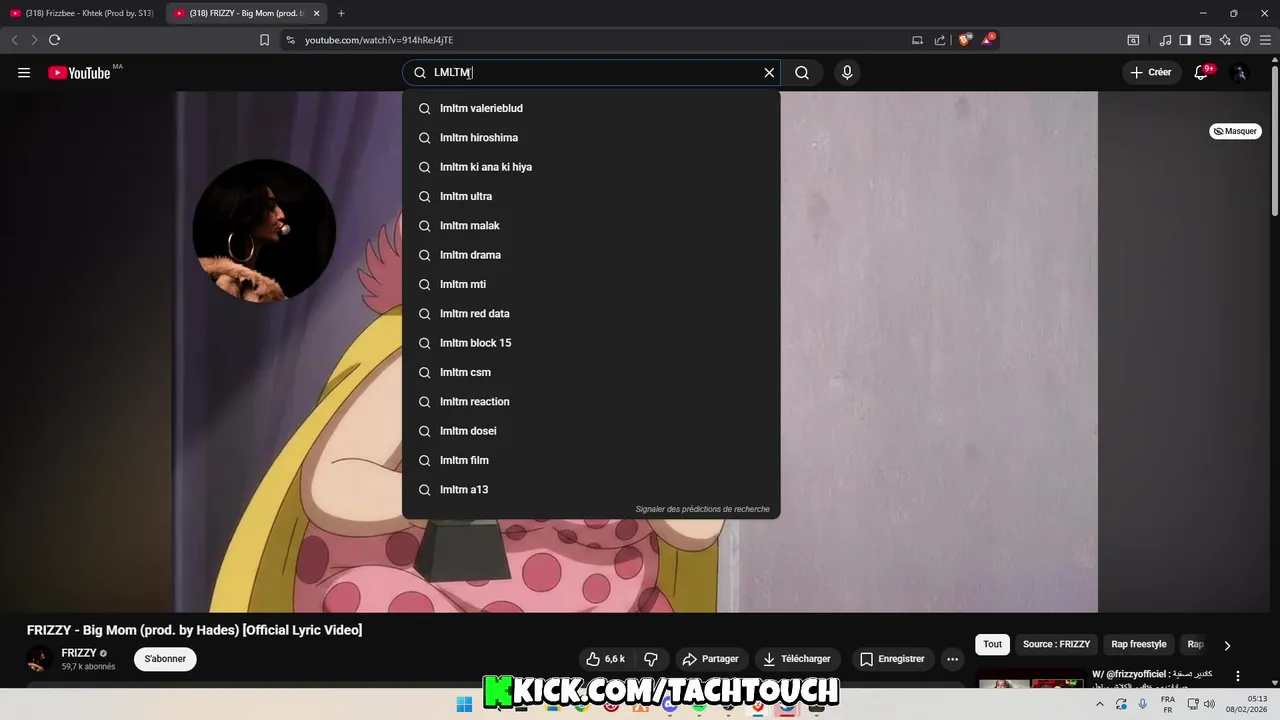Go forward with the browser arrow
Image resolution: width=1280 pixels, height=720 pixels.
[34, 40]
